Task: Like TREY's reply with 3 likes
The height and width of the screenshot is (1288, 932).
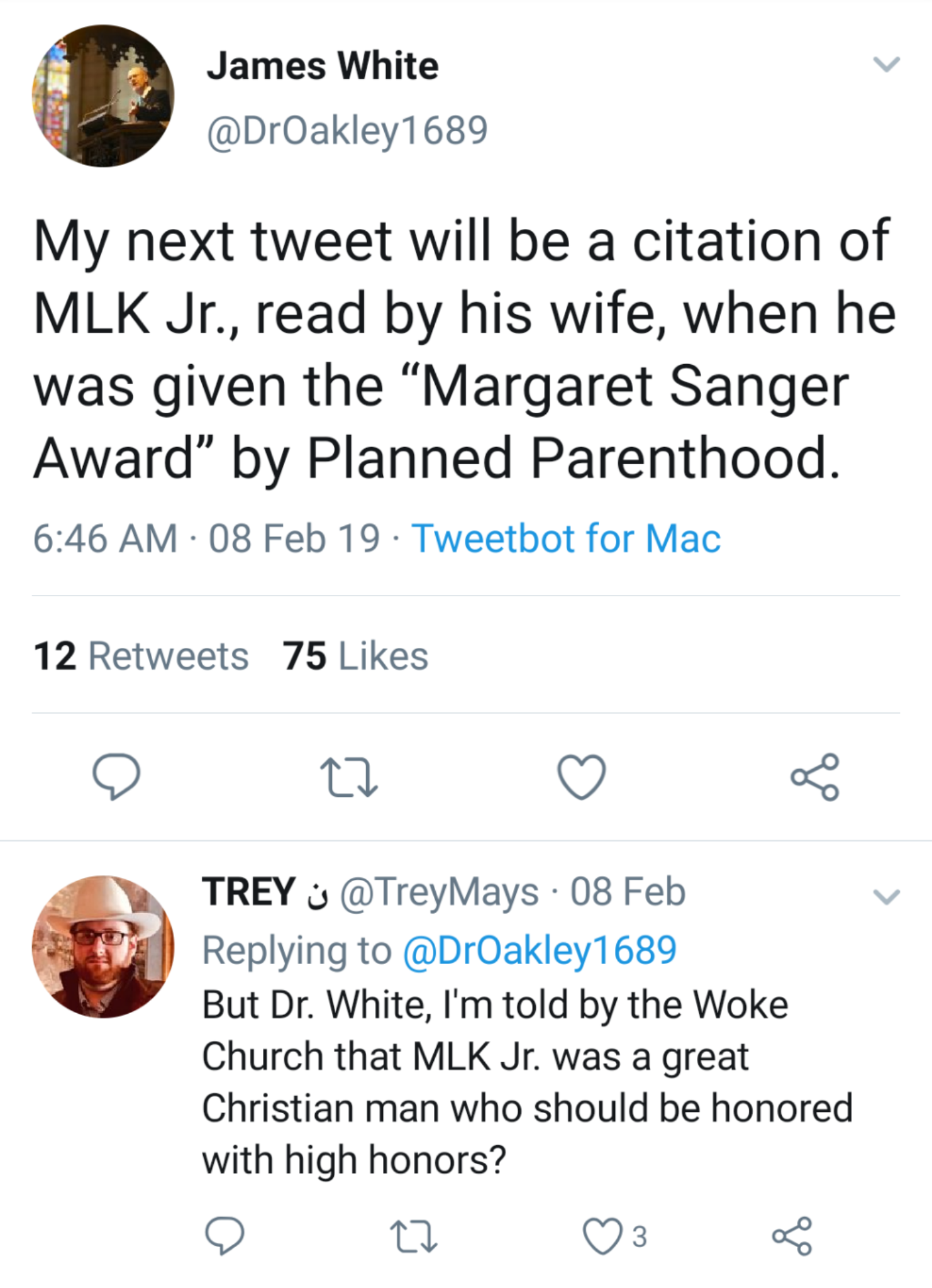Action: [604, 1236]
